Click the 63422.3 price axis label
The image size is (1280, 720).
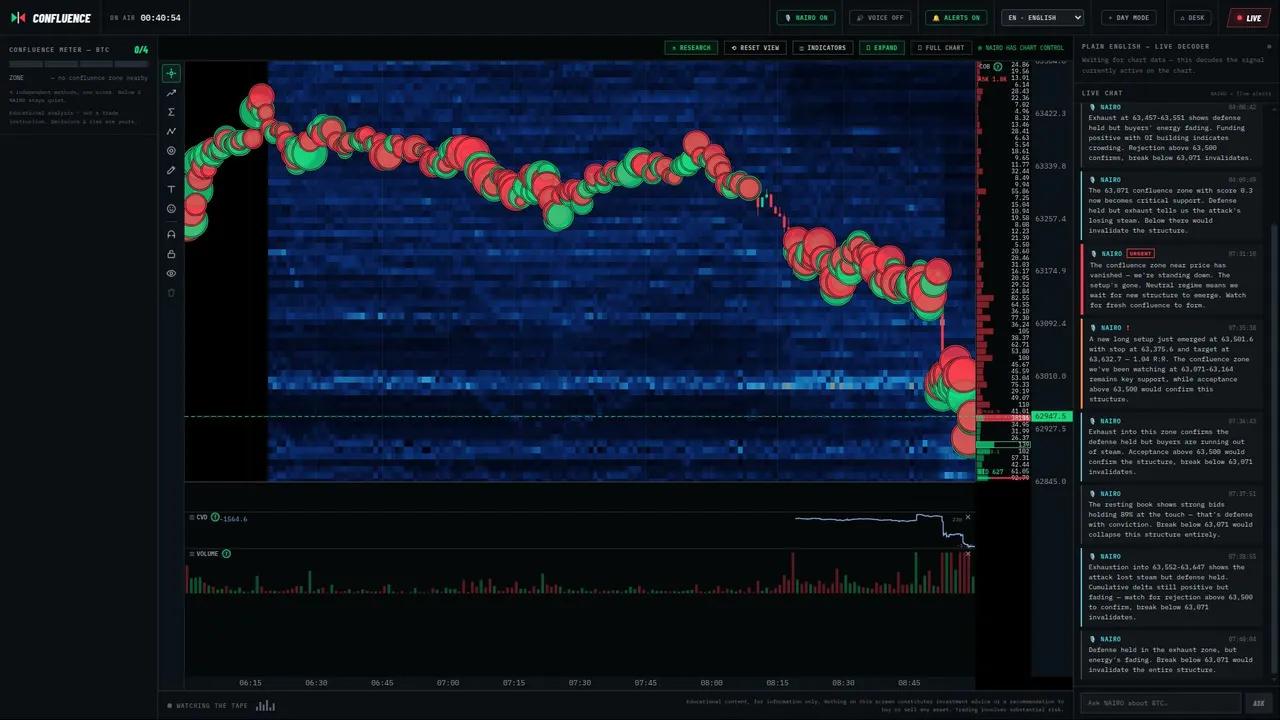click(1051, 114)
